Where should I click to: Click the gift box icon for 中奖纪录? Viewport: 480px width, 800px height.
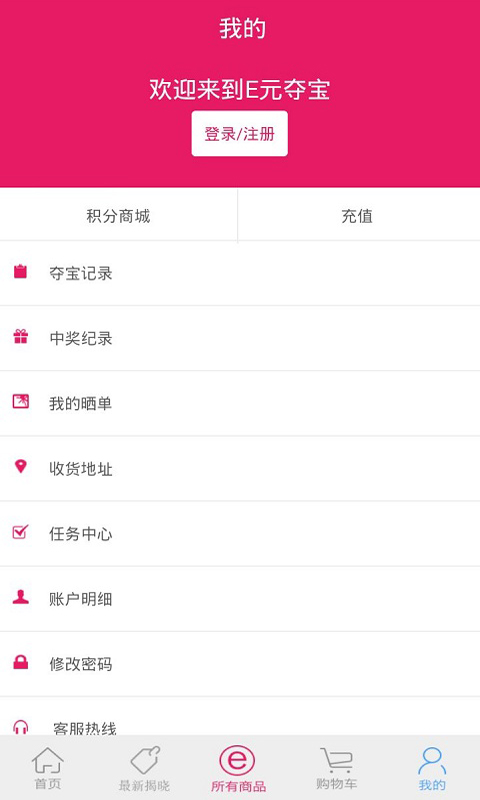tap(20, 337)
